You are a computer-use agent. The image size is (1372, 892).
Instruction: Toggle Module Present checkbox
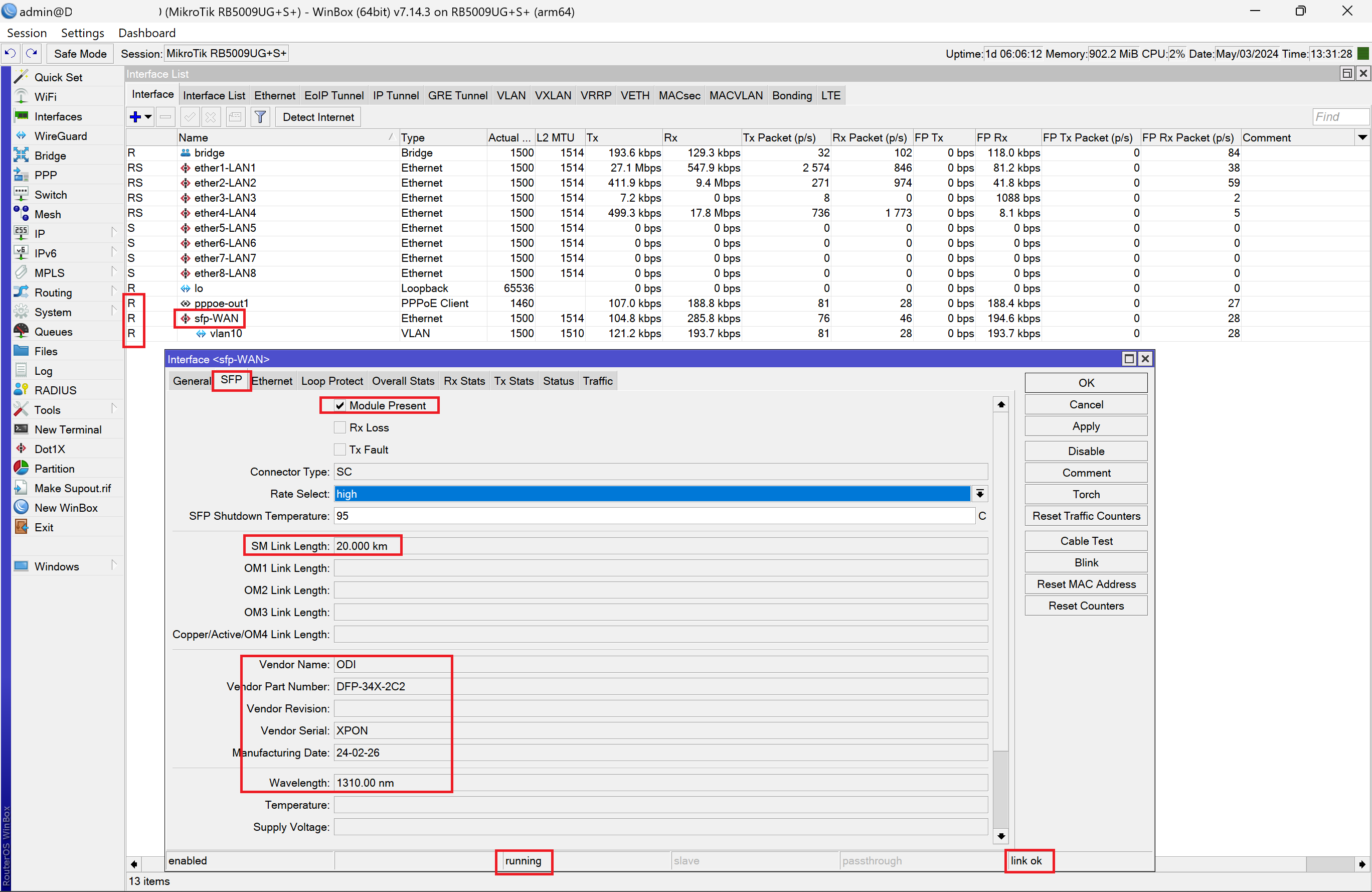click(340, 405)
